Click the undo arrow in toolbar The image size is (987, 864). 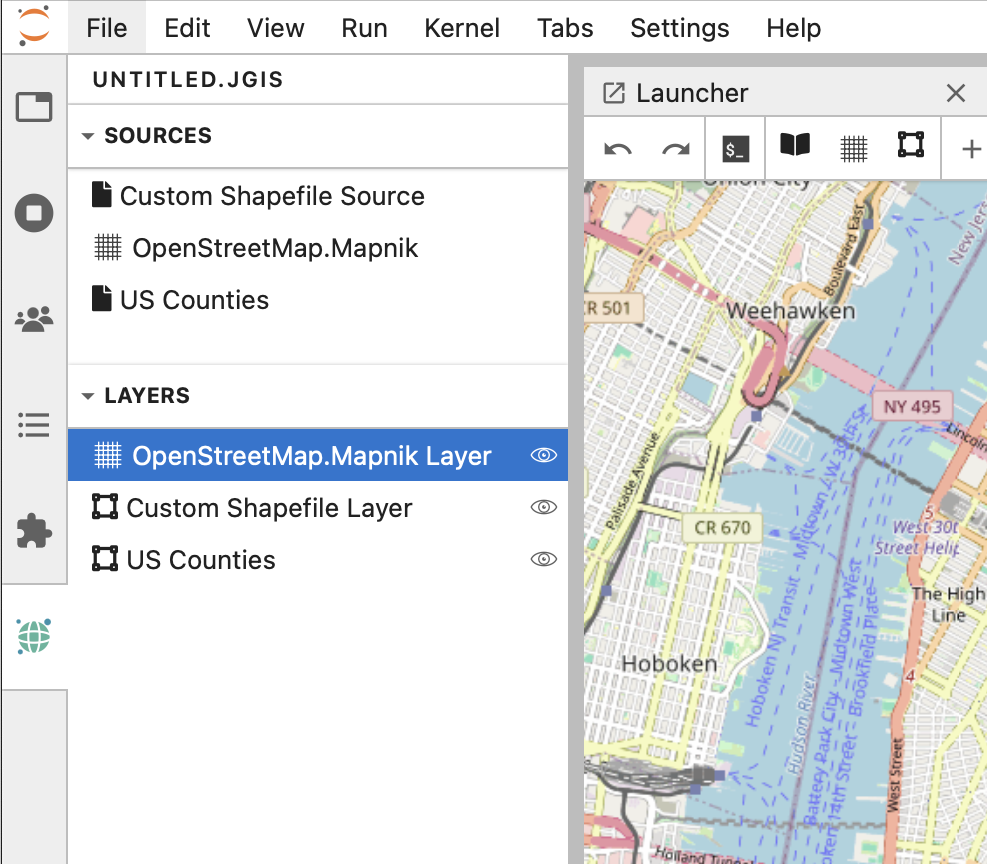point(618,149)
